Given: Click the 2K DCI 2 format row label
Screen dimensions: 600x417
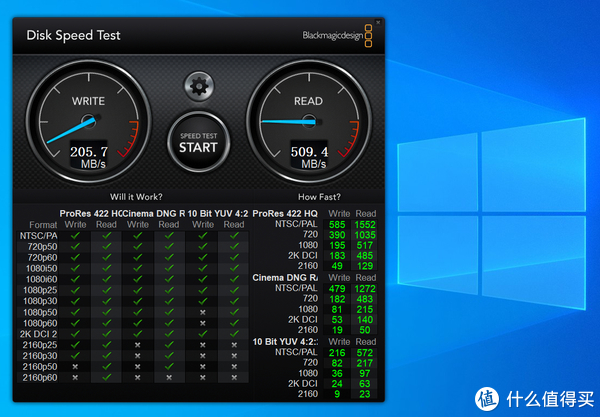Looking at the screenshot, I should (x=38, y=334).
